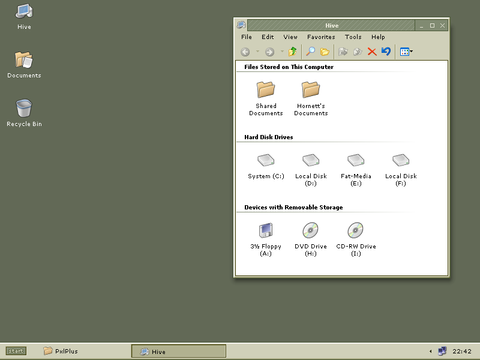
Task: Click the Start button
Action: 16,351
